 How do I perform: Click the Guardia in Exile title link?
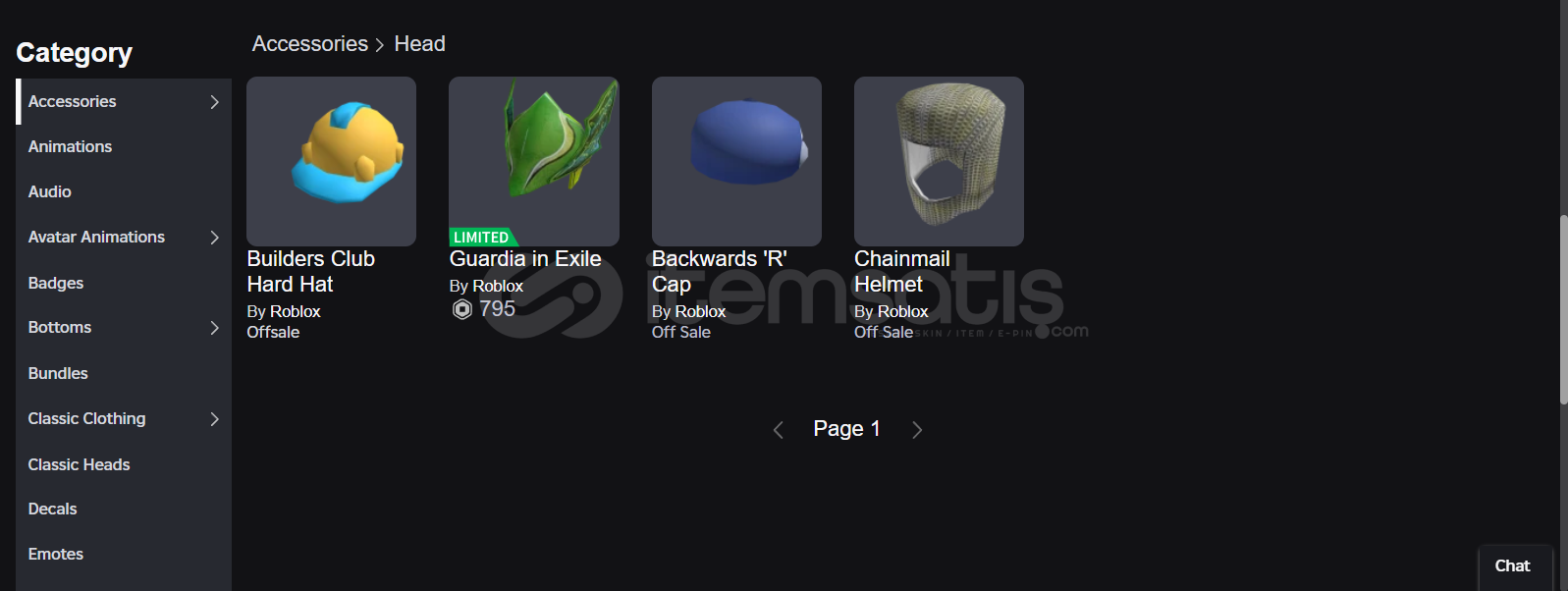click(525, 259)
